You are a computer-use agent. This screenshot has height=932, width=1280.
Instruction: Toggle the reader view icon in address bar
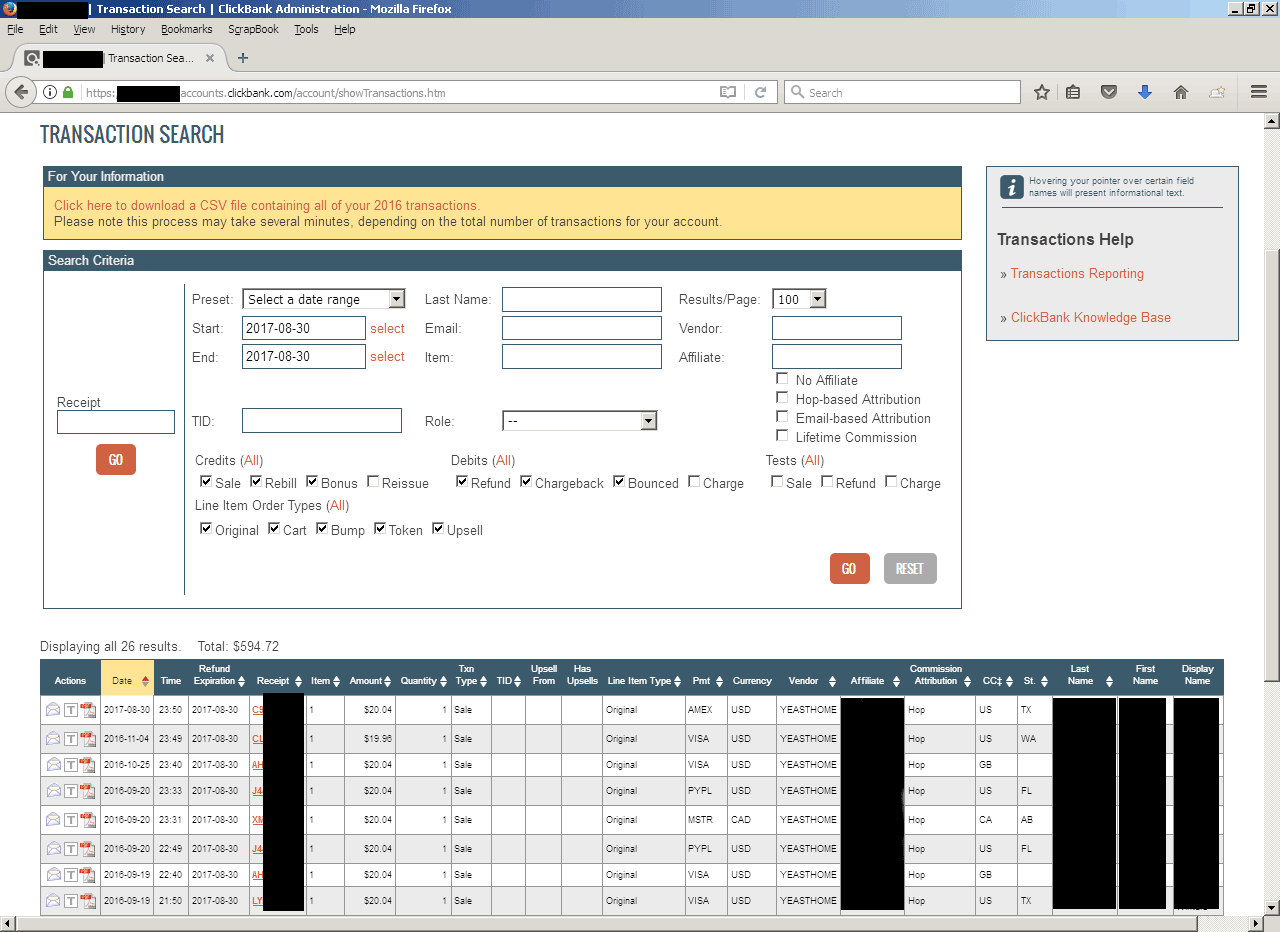[x=728, y=92]
